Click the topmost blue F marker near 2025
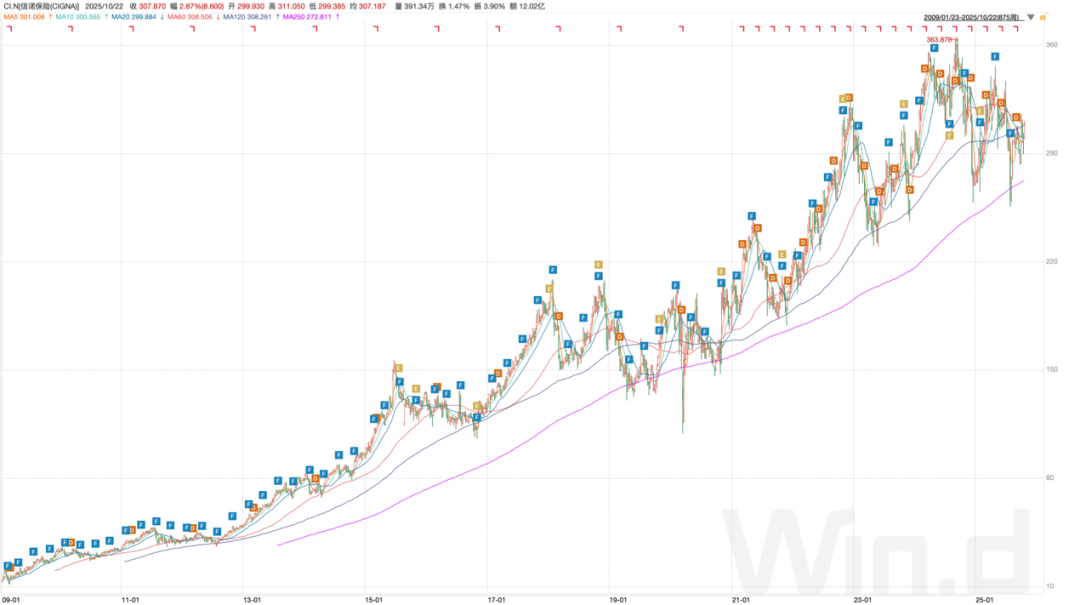 [x=995, y=57]
